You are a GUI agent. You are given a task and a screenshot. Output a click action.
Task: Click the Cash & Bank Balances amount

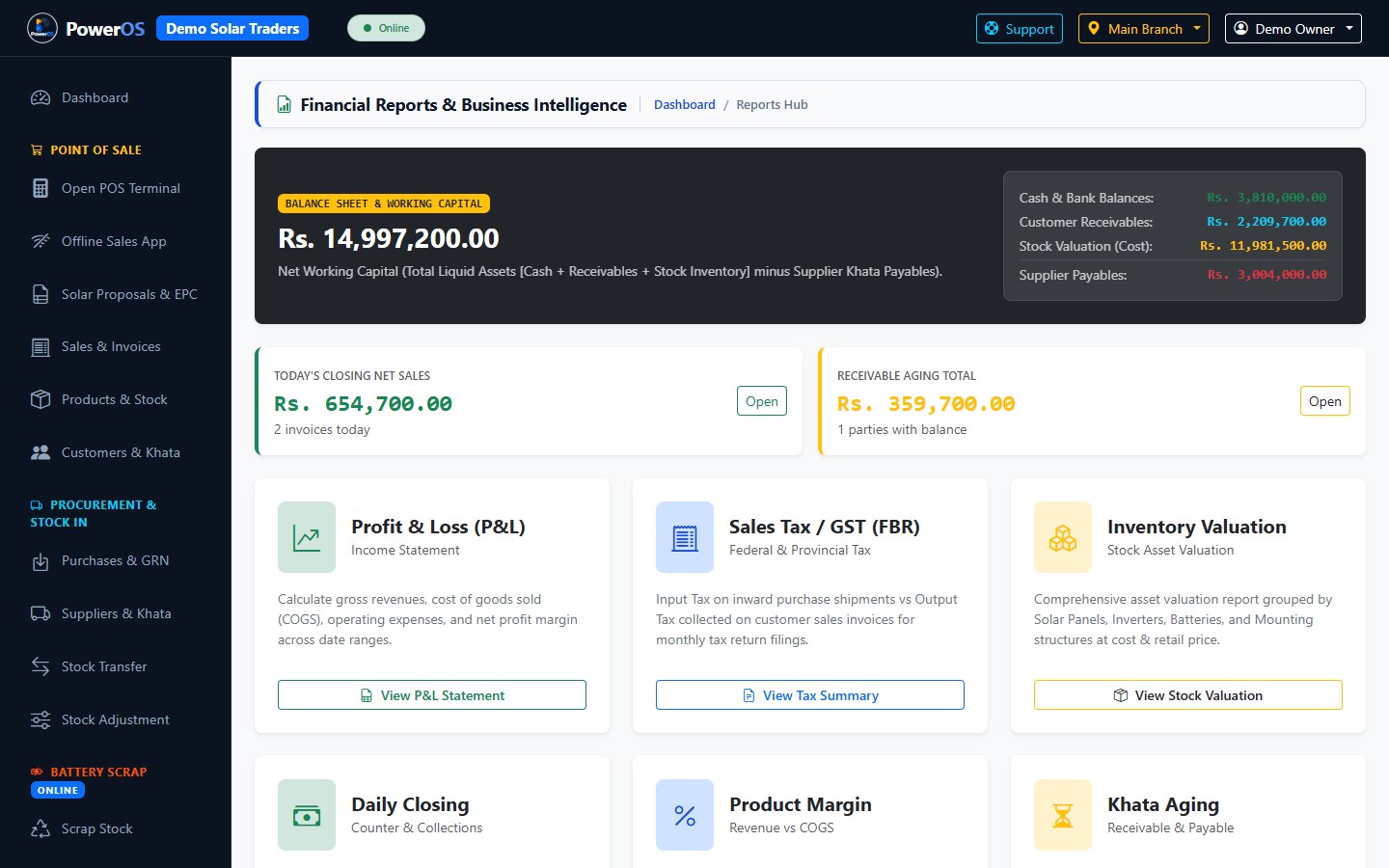pyautogui.click(x=1267, y=198)
